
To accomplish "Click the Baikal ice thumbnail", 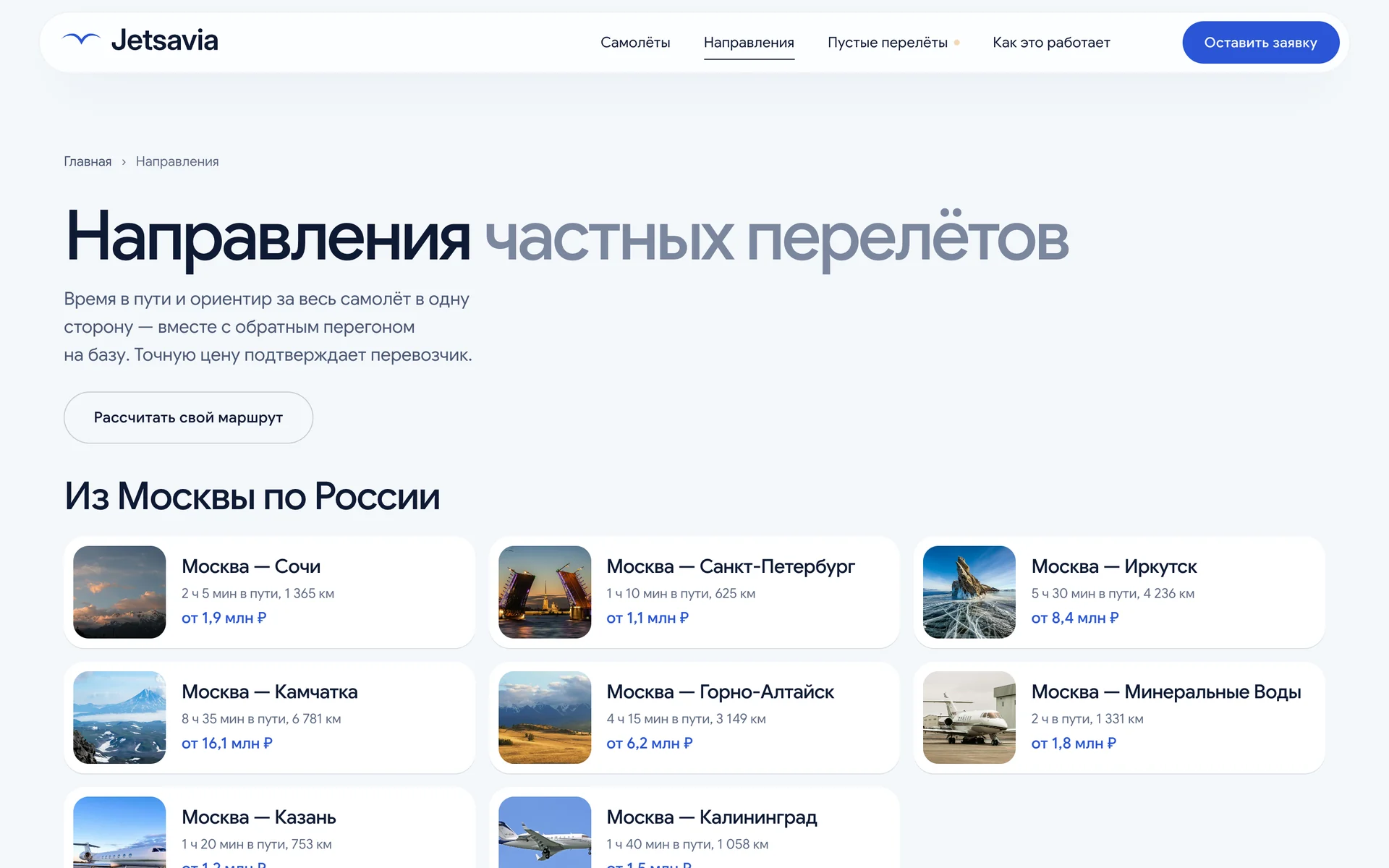I will [x=969, y=592].
